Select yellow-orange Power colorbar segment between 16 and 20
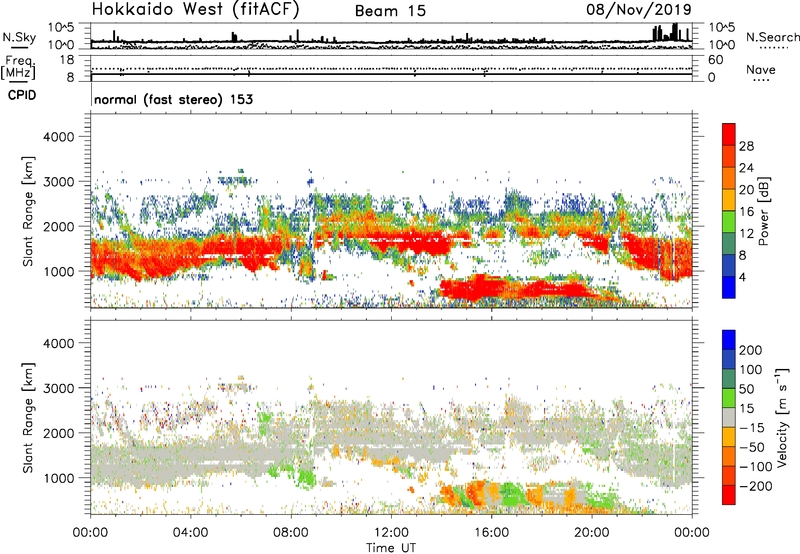This screenshot has height=554, width=800. 729,199
